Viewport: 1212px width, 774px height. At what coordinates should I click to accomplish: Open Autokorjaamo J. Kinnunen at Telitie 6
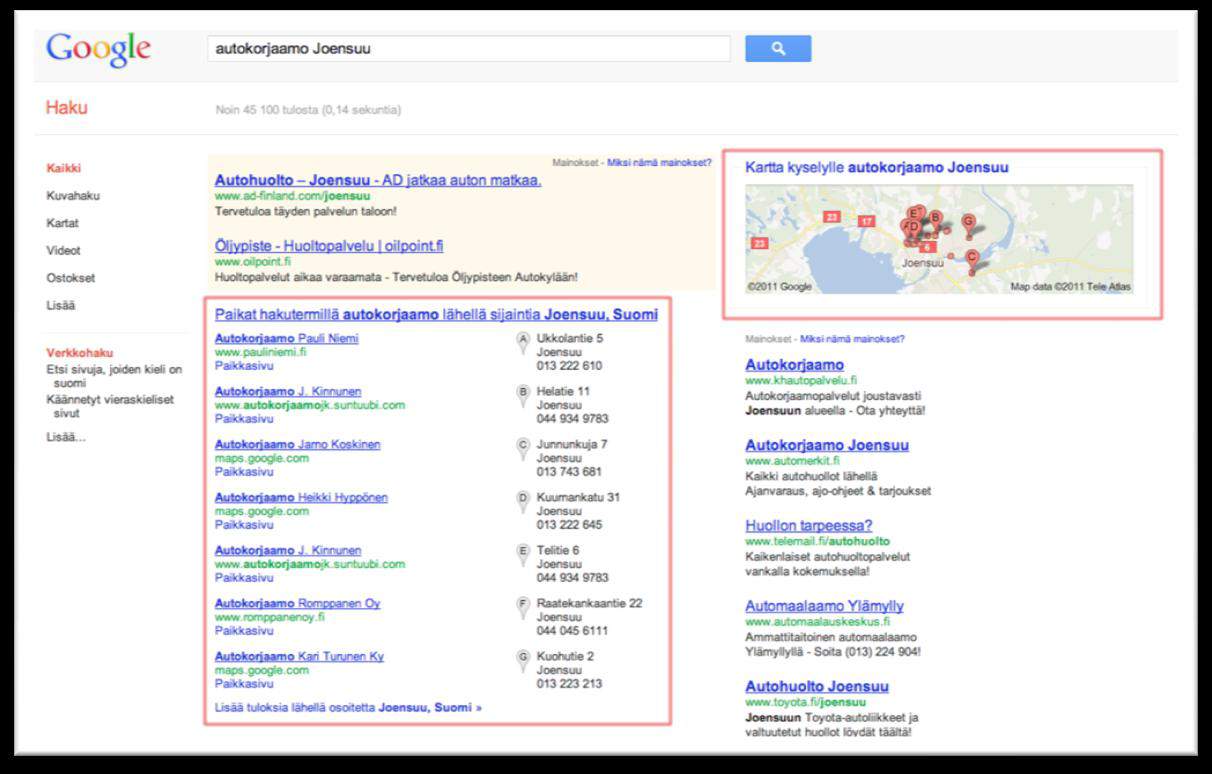pyautogui.click(x=288, y=550)
